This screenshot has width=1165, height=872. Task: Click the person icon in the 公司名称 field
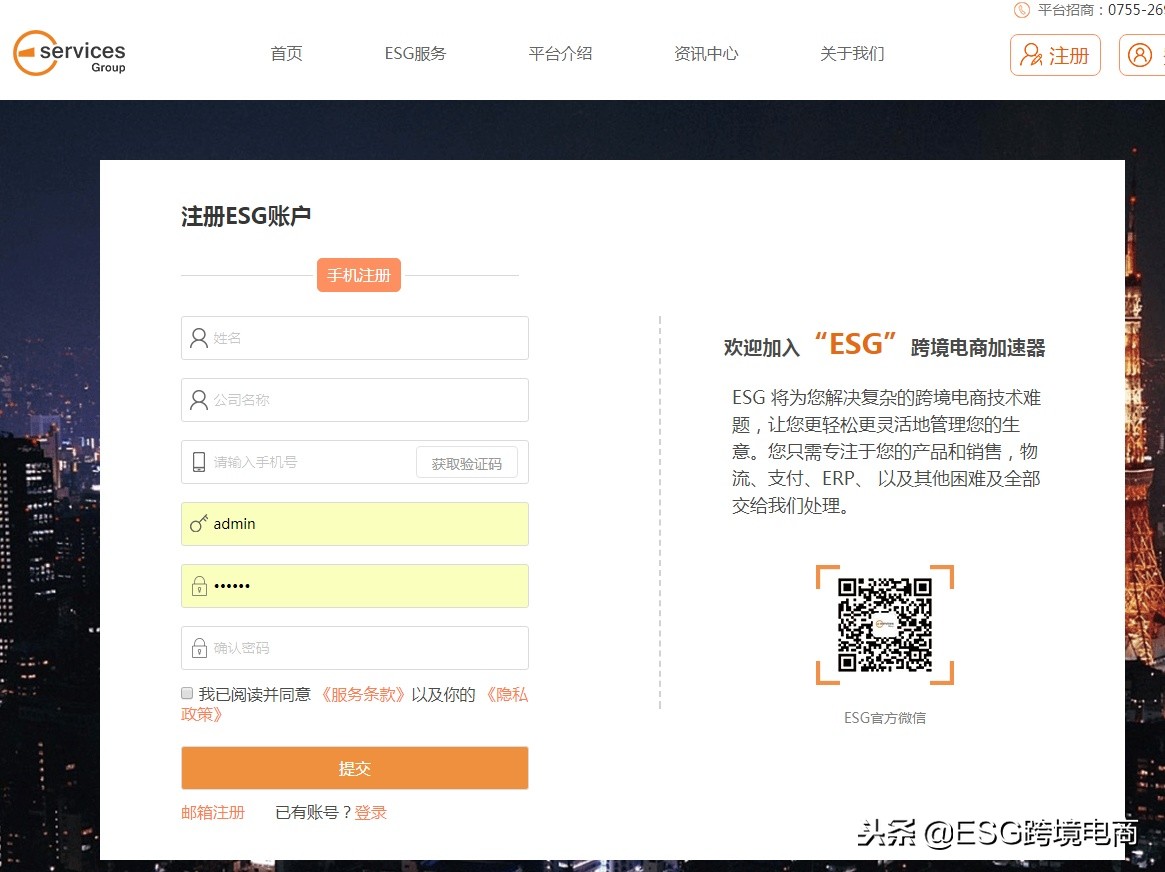point(198,400)
